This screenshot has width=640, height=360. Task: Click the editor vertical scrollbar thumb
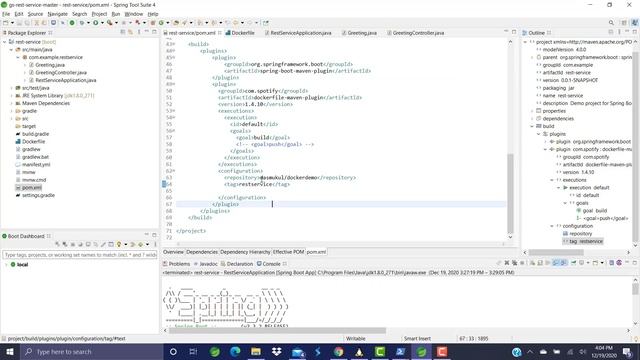(x=510, y=193)
